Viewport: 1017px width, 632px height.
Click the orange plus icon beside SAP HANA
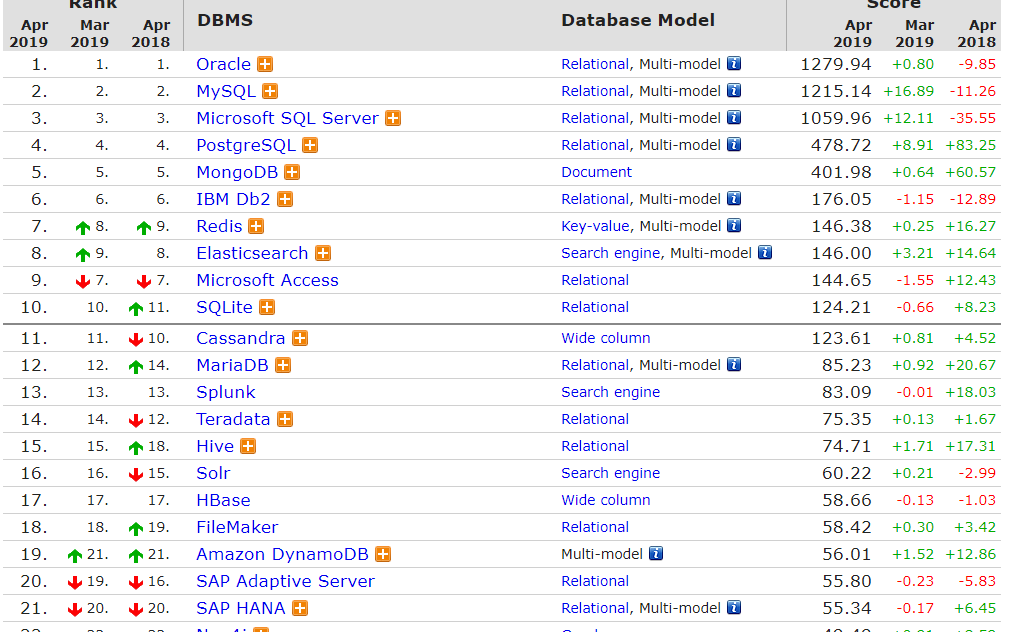point(300,609)
